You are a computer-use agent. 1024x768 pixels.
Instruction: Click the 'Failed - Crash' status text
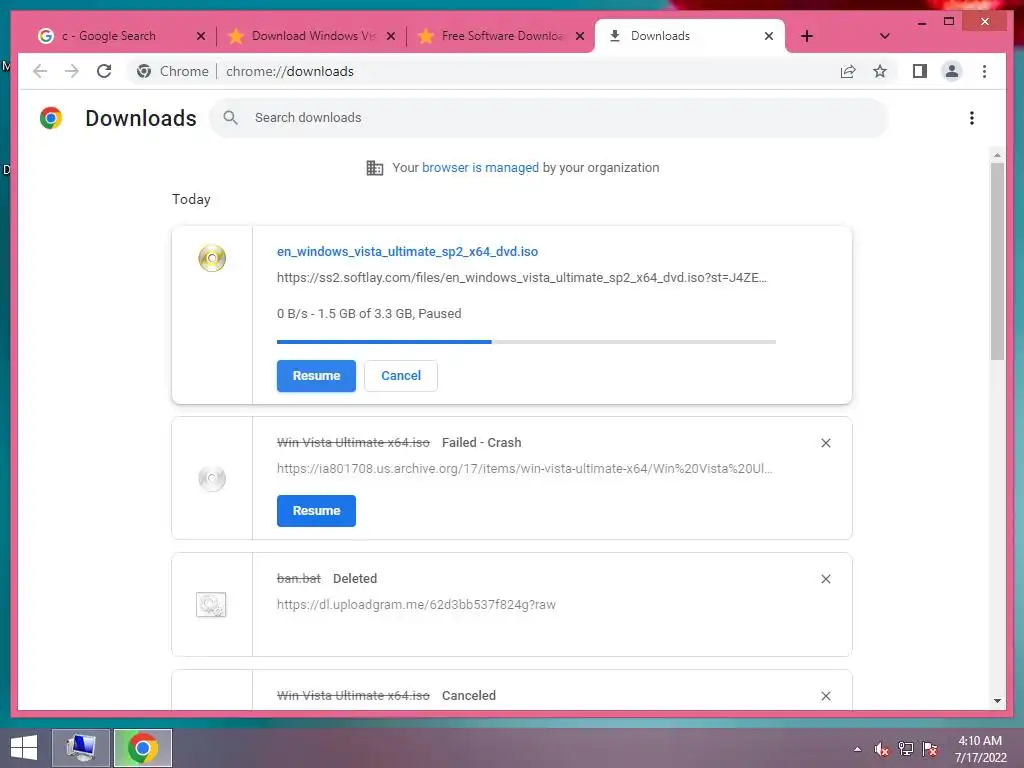[x=481, y=443]
